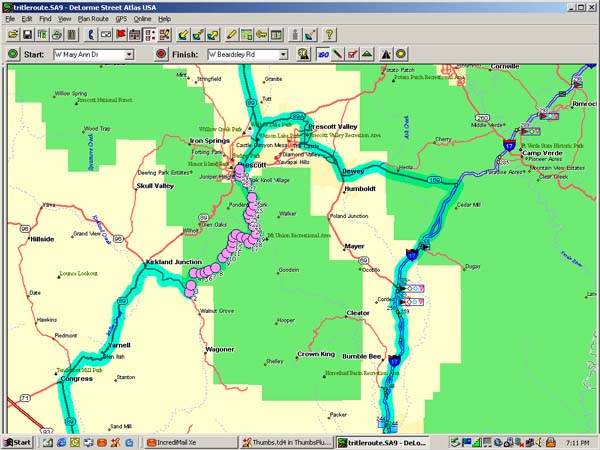Click the GPS satellite dish icon
This screenshot has width=600, height=450.
tap(310, 35)
